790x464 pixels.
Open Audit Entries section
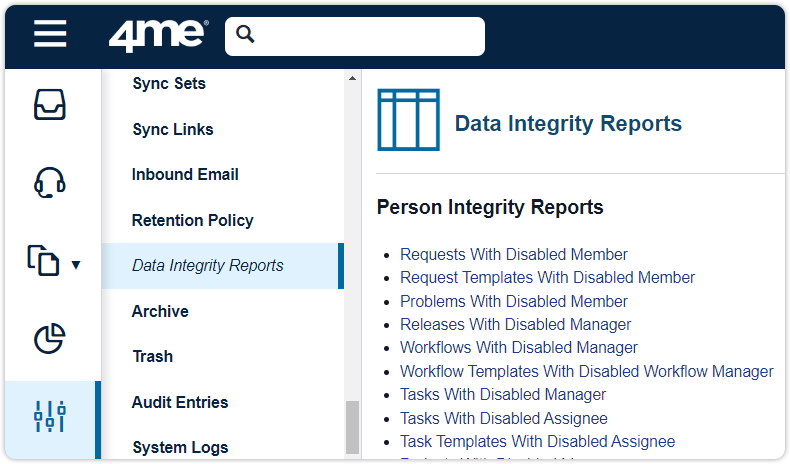(x=180, y=402)
